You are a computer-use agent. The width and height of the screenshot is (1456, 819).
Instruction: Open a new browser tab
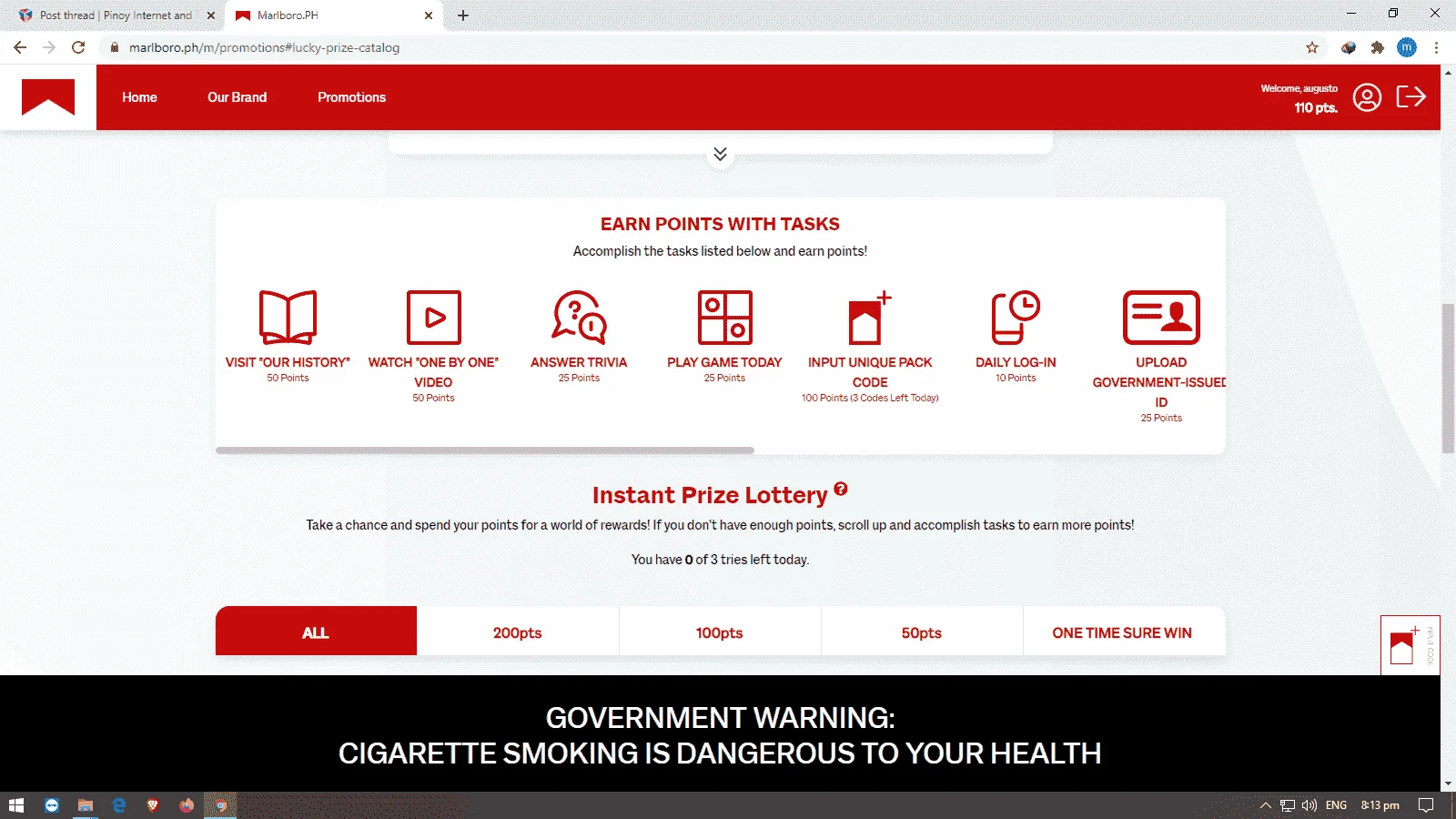(x=463, y=15)
